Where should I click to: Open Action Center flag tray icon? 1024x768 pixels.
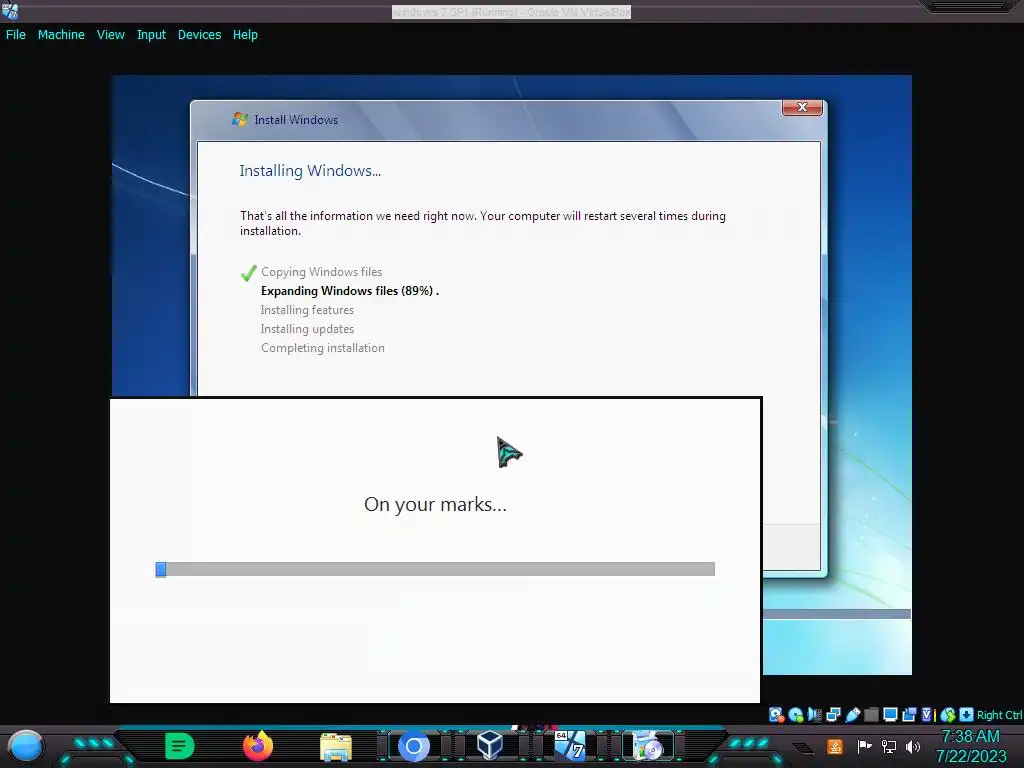click(x=864, y=746)
